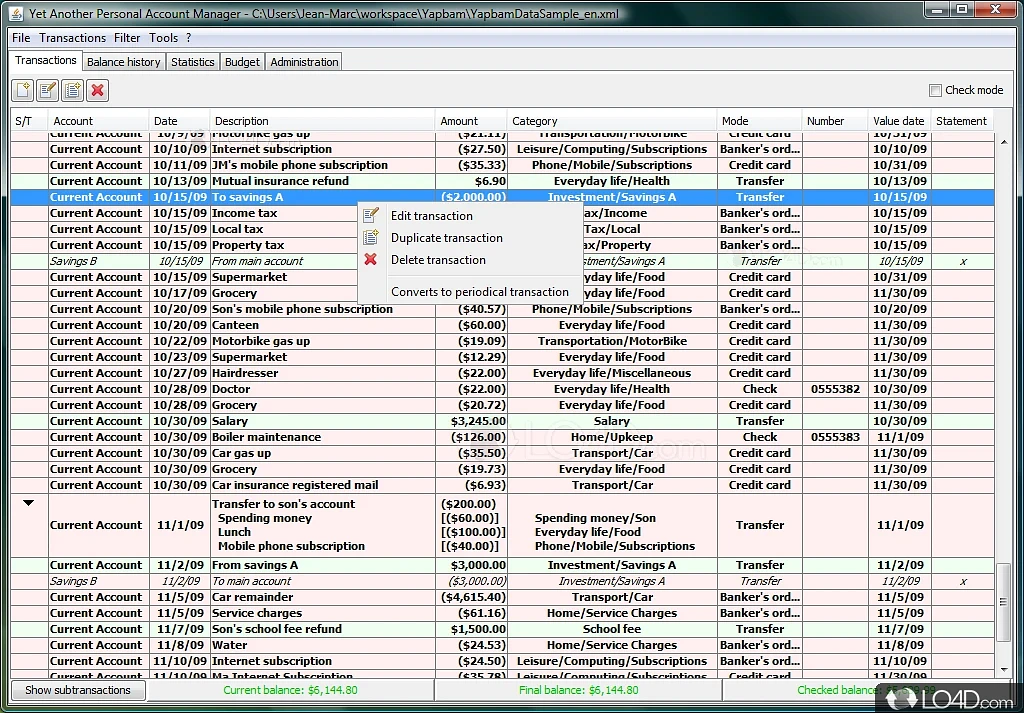Image resolution: width=1024 pixels, height=713 pixels.
Task: Click the vertical scrollbar down arrow
Action: click(x=1004, y=669)
